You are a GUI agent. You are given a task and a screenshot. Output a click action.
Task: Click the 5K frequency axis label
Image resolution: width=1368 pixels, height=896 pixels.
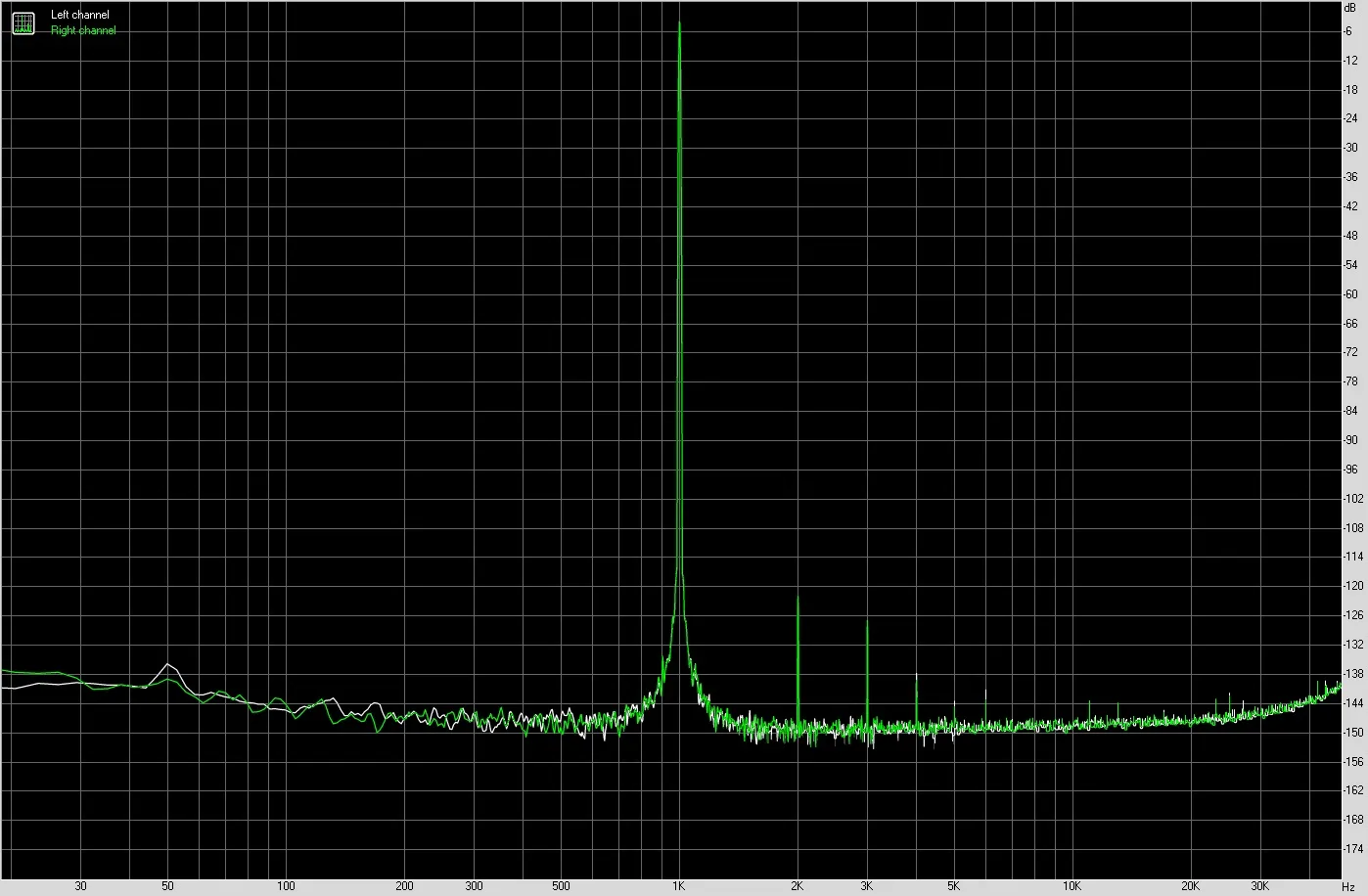[953, 886]
